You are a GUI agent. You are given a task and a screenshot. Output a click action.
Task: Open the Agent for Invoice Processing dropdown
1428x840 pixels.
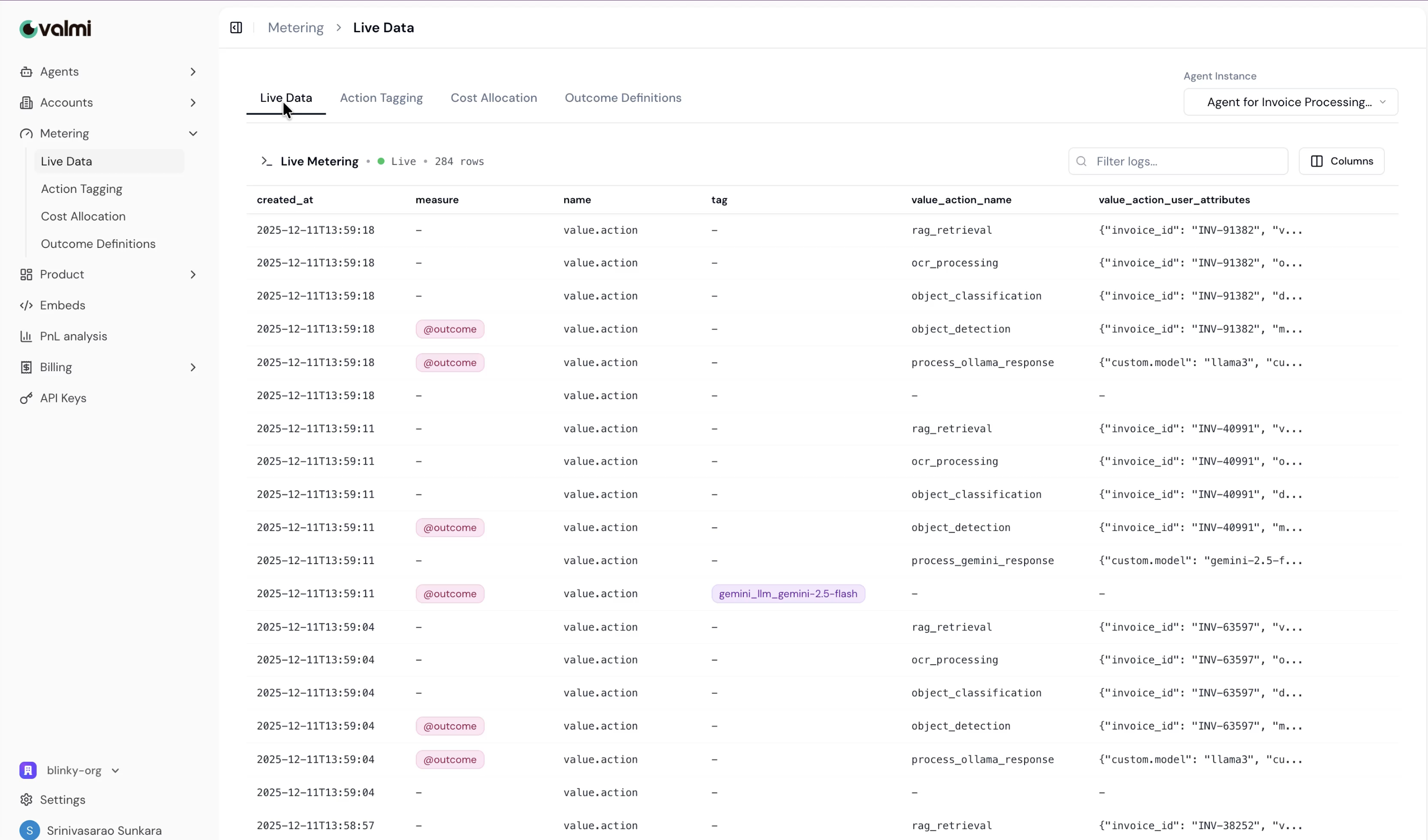coord(1291,102)
